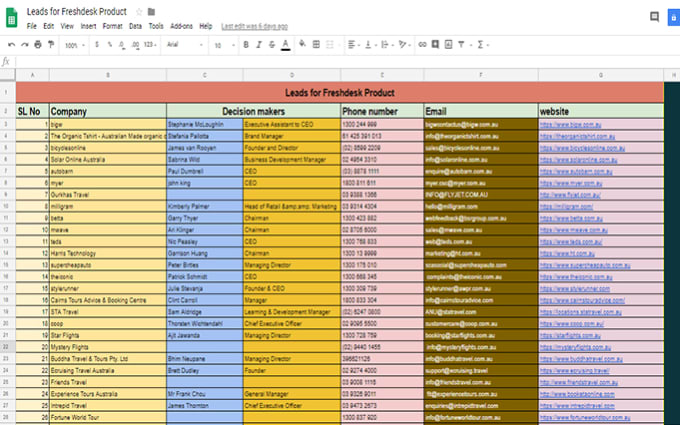
Task: Toggle Bold formatting
Action: pyautogui.click(x=246, y=45)
